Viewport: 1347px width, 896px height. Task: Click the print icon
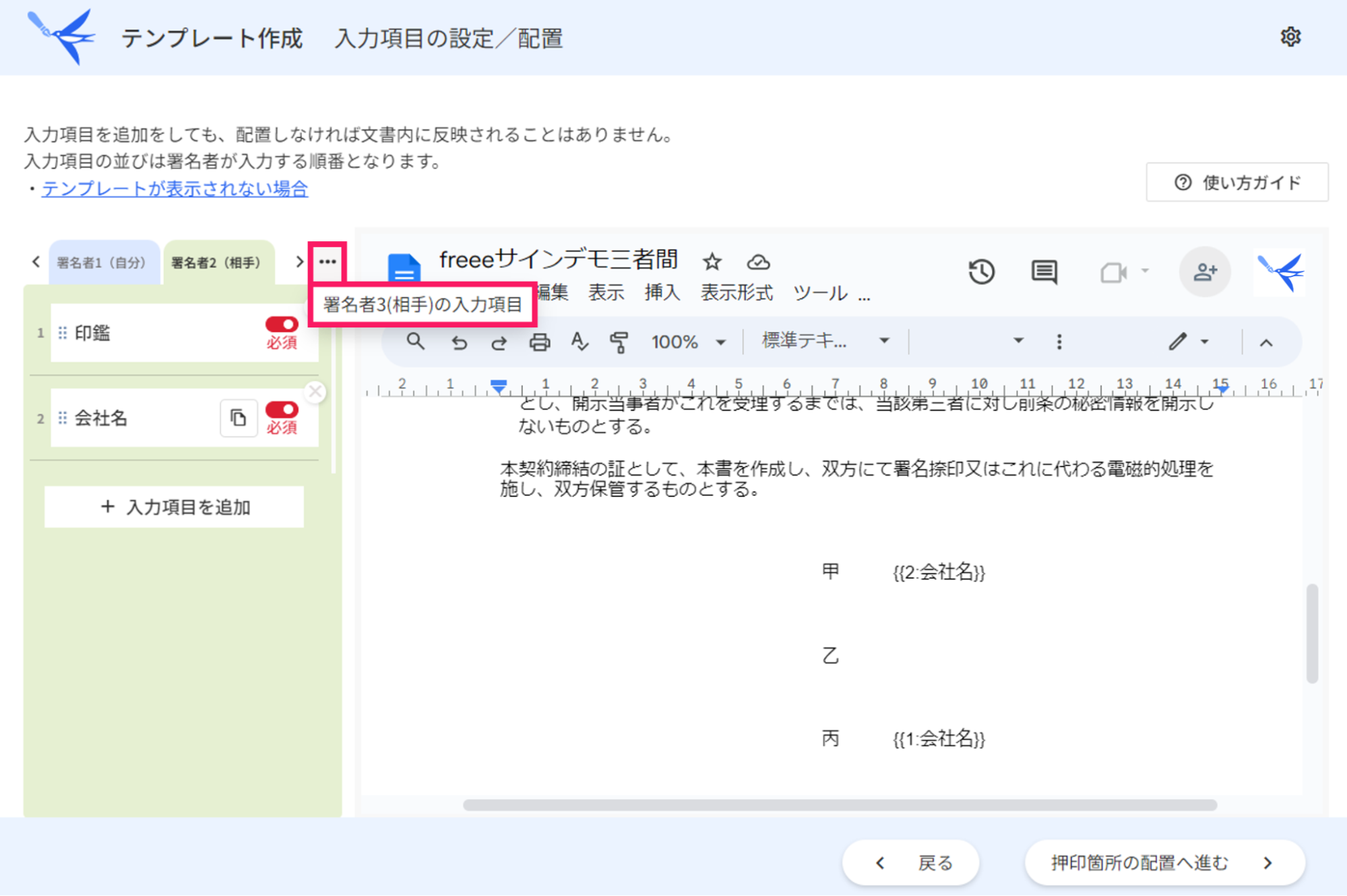point(539,342)
